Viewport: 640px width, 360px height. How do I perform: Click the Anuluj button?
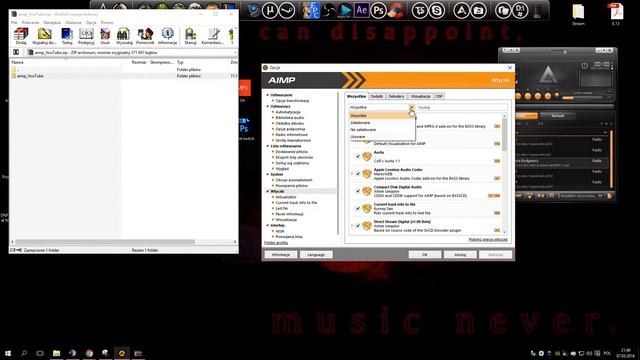coord(460,255)
